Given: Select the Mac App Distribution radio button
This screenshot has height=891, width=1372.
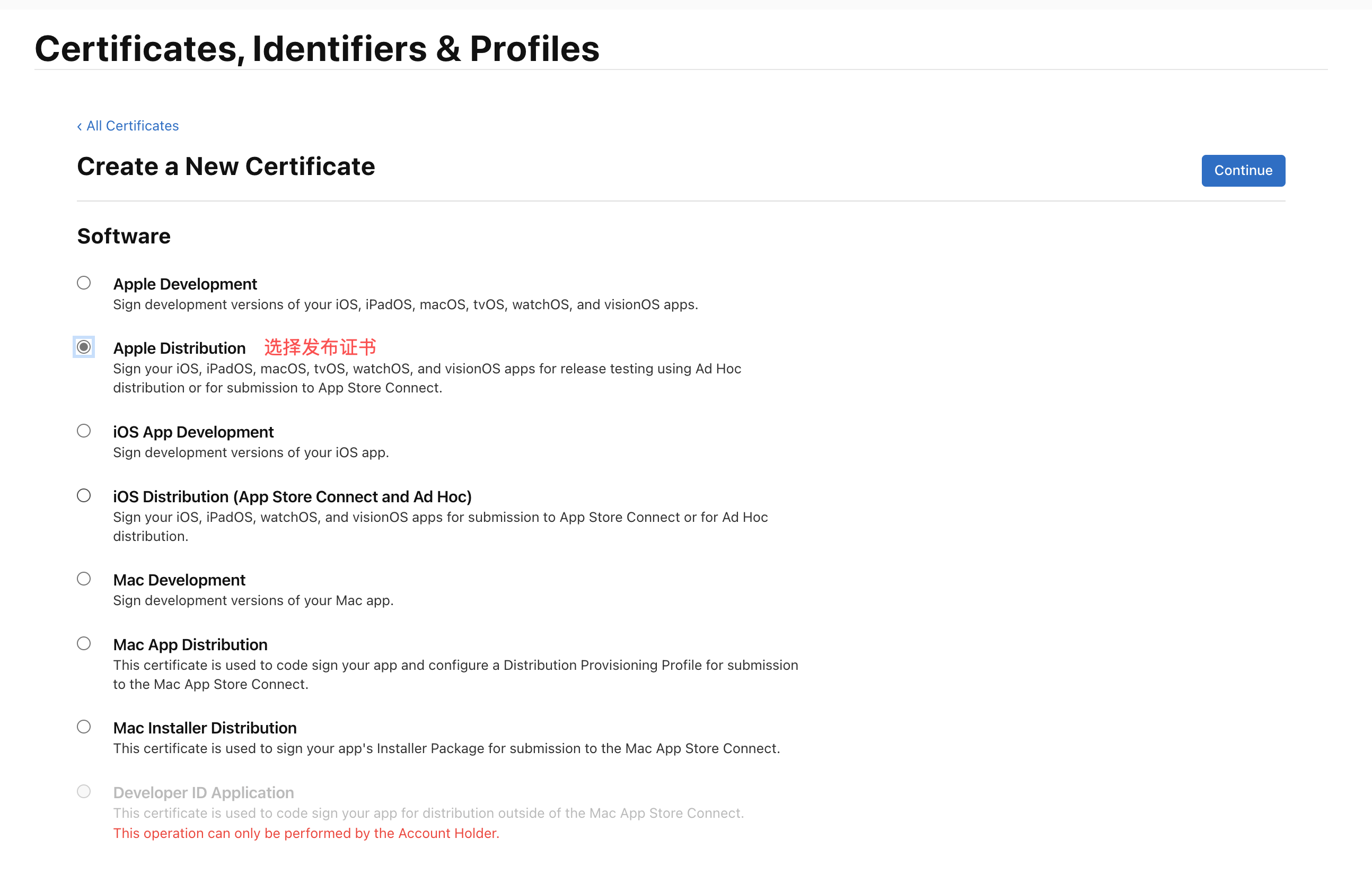Looking at the screenshot, I should (84, 643).
